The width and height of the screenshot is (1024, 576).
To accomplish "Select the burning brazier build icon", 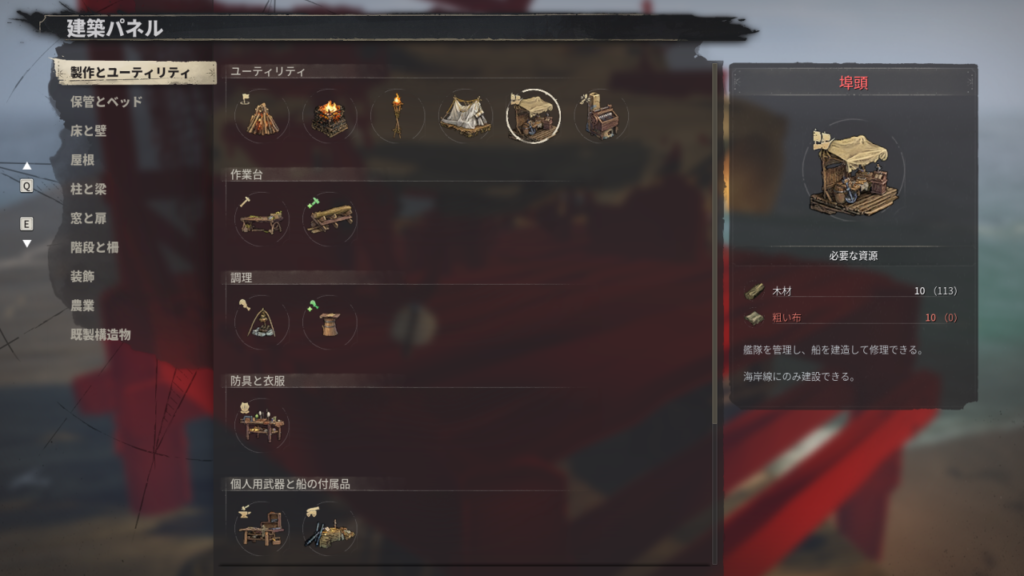I will 329,116.
